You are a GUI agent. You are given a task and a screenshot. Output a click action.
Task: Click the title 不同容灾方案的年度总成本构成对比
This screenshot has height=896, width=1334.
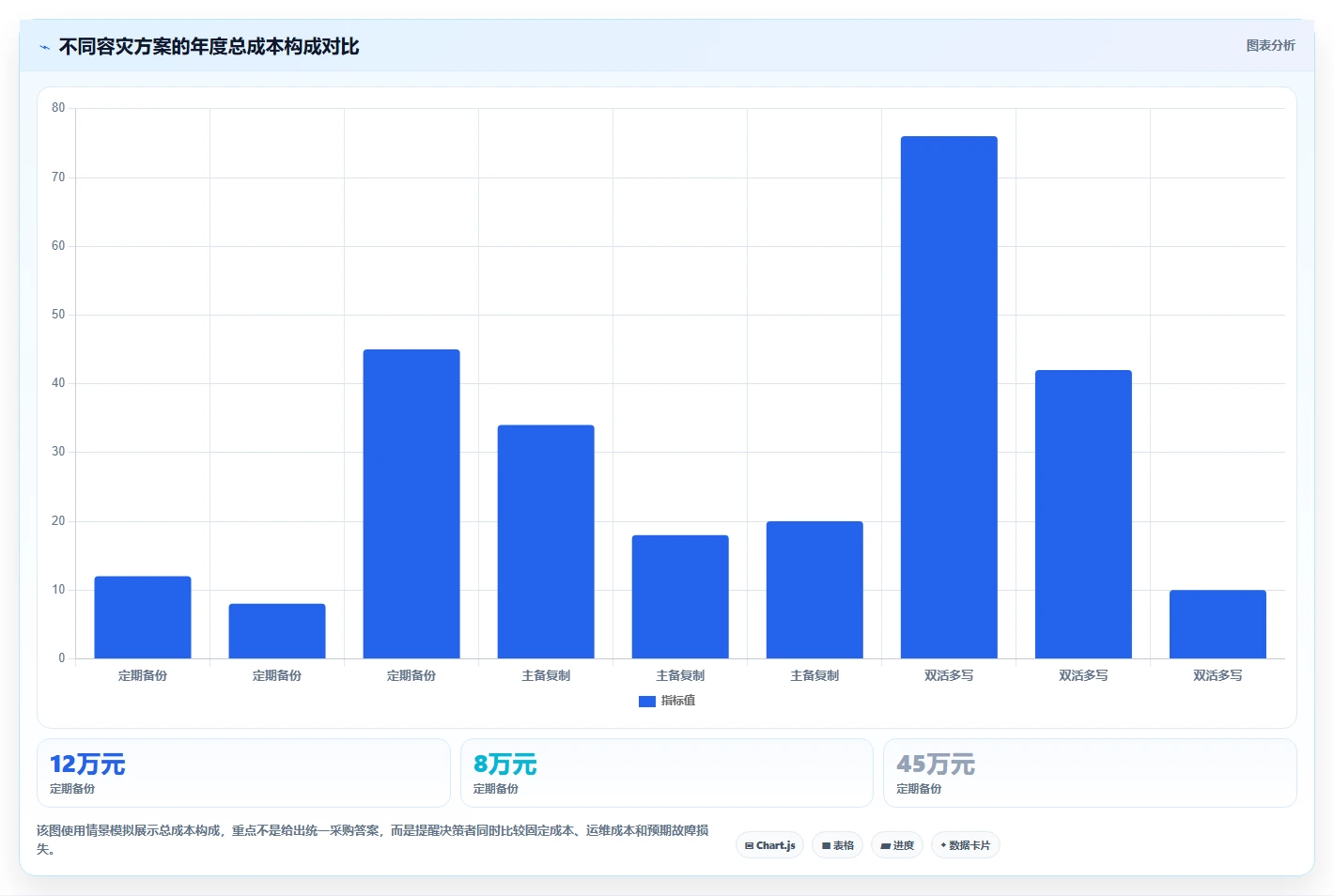pos(209,47)
